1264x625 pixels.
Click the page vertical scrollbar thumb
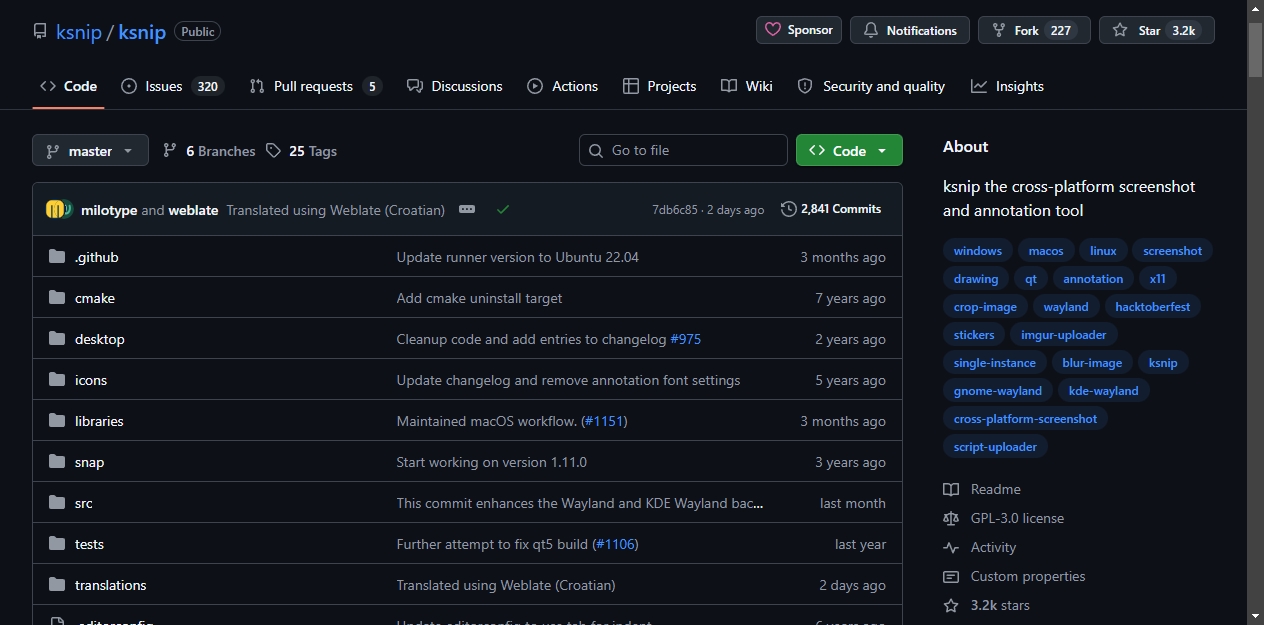point(1256,50)
